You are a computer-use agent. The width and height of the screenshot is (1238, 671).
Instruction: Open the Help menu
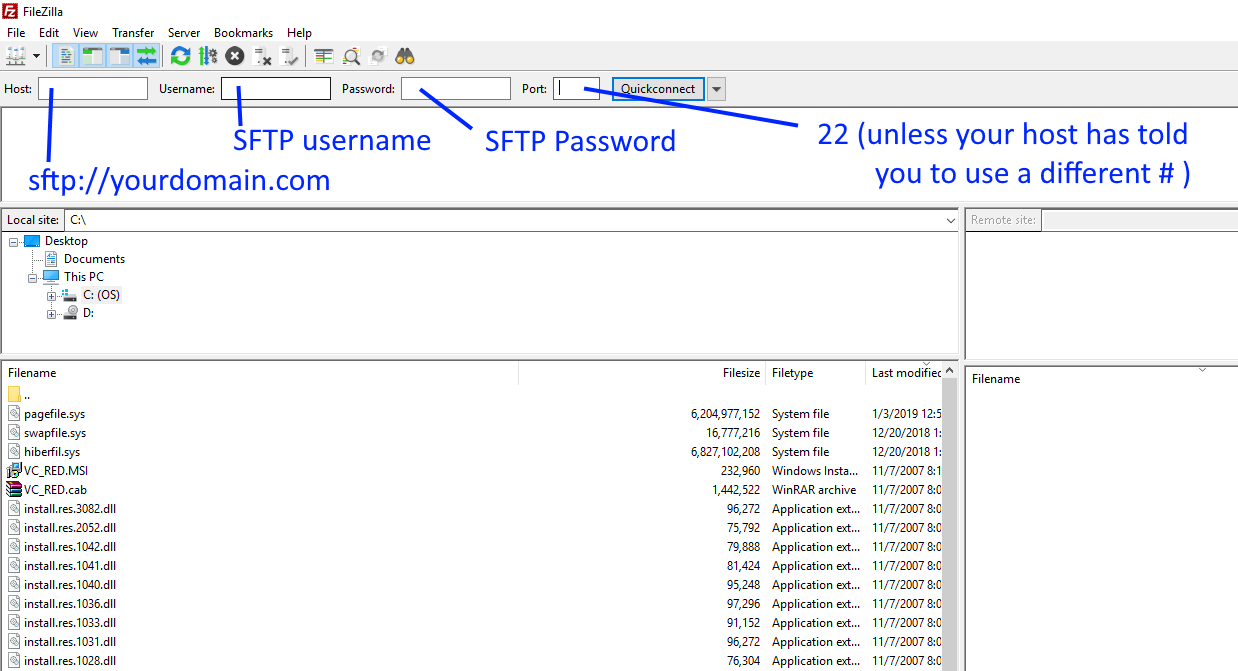pos(299,33)
